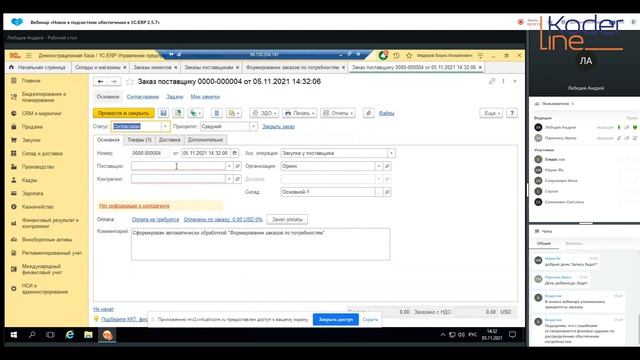The height and width of the screenshot is (360, 640).
Task: Click the Закрыть заказ link
Action: coord(278,127)
